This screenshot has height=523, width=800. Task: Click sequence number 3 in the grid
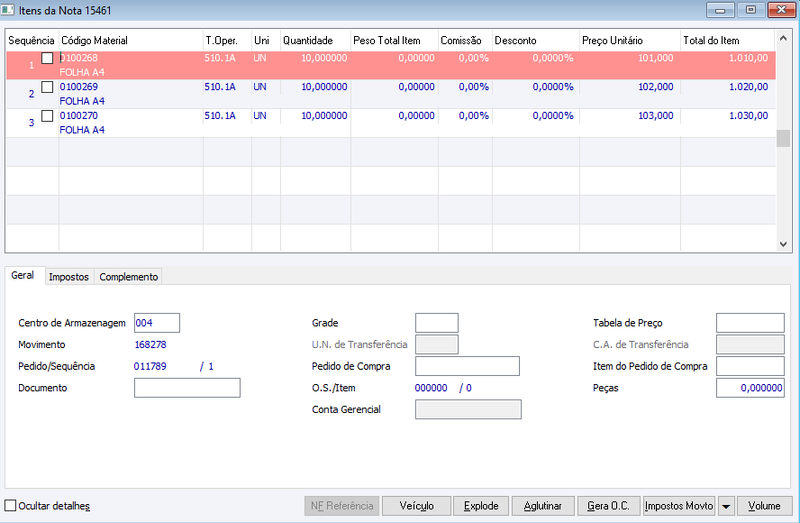click(x=32, y=123)
